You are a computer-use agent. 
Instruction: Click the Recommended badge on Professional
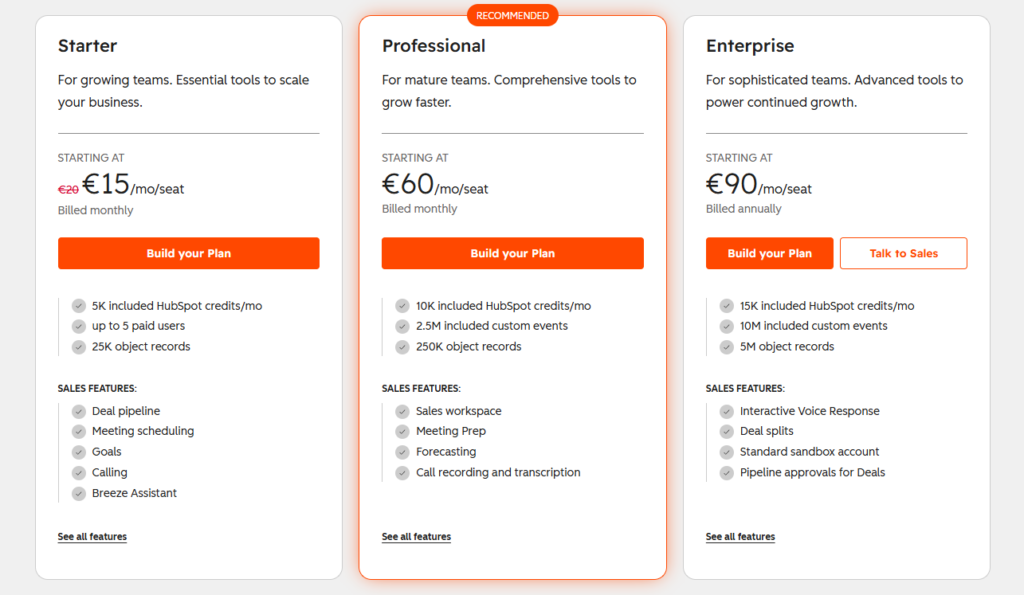click(x=512, y=16)
